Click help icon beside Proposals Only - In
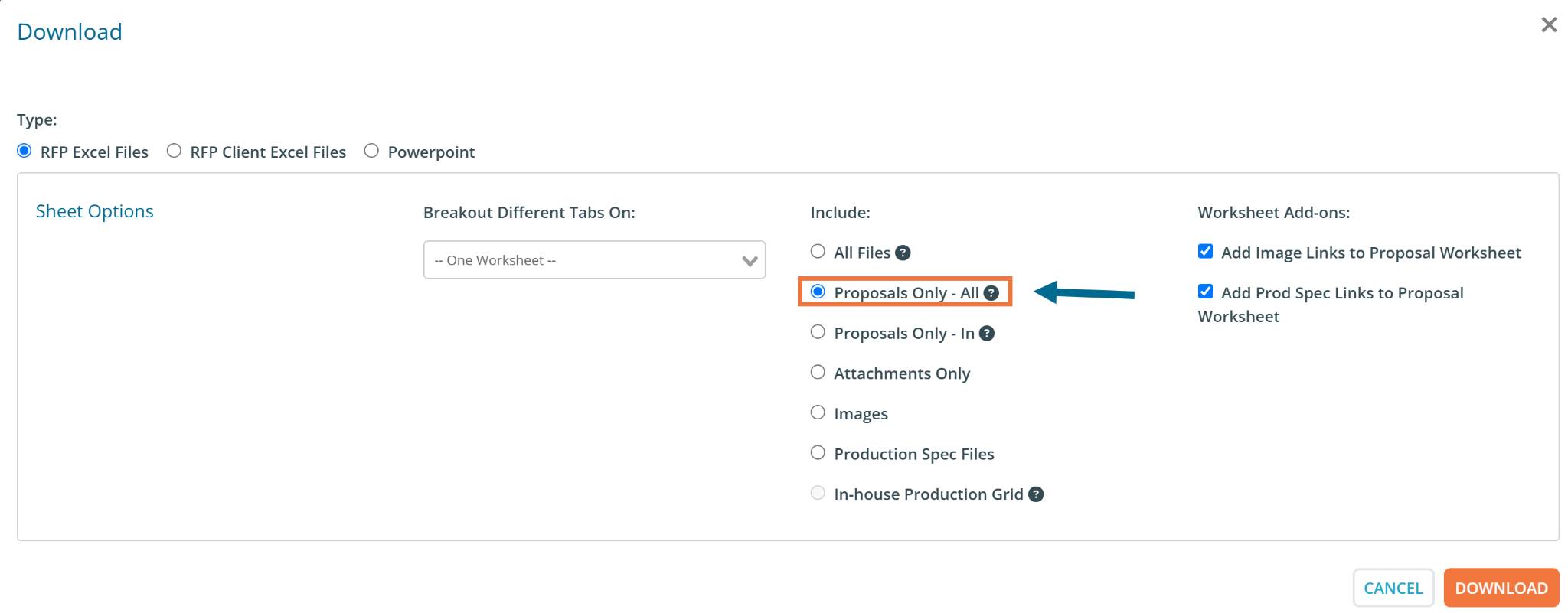This screenshot has height=613, width=1568. pyautogui.click(x=987, y=333)
